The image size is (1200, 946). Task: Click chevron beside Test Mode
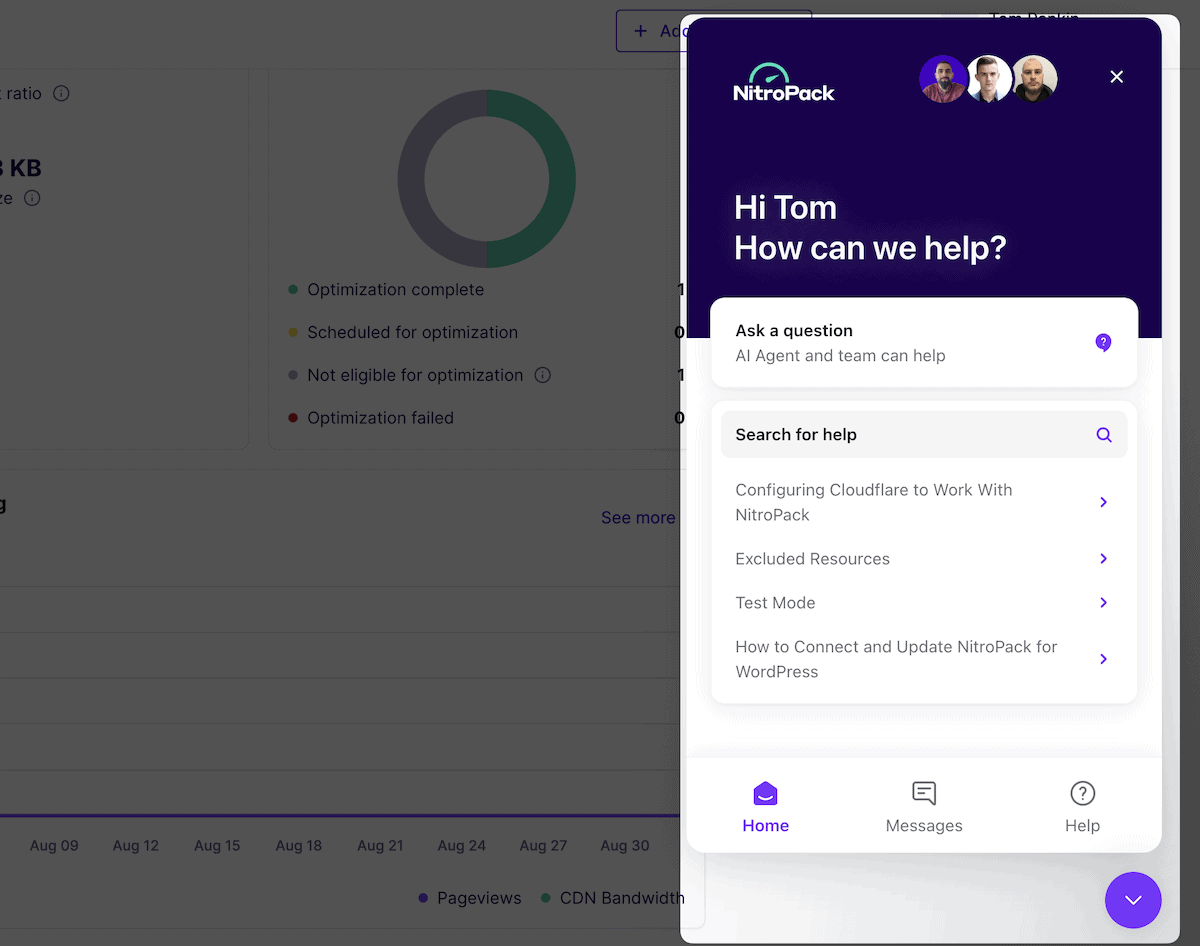pyautogui.click(x=1104, y=603)
